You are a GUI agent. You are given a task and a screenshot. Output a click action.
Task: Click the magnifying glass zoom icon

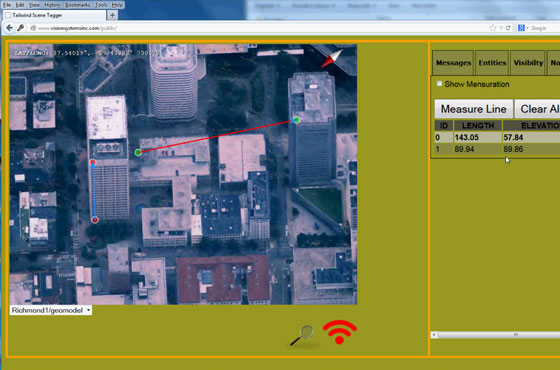coord(302,335)
